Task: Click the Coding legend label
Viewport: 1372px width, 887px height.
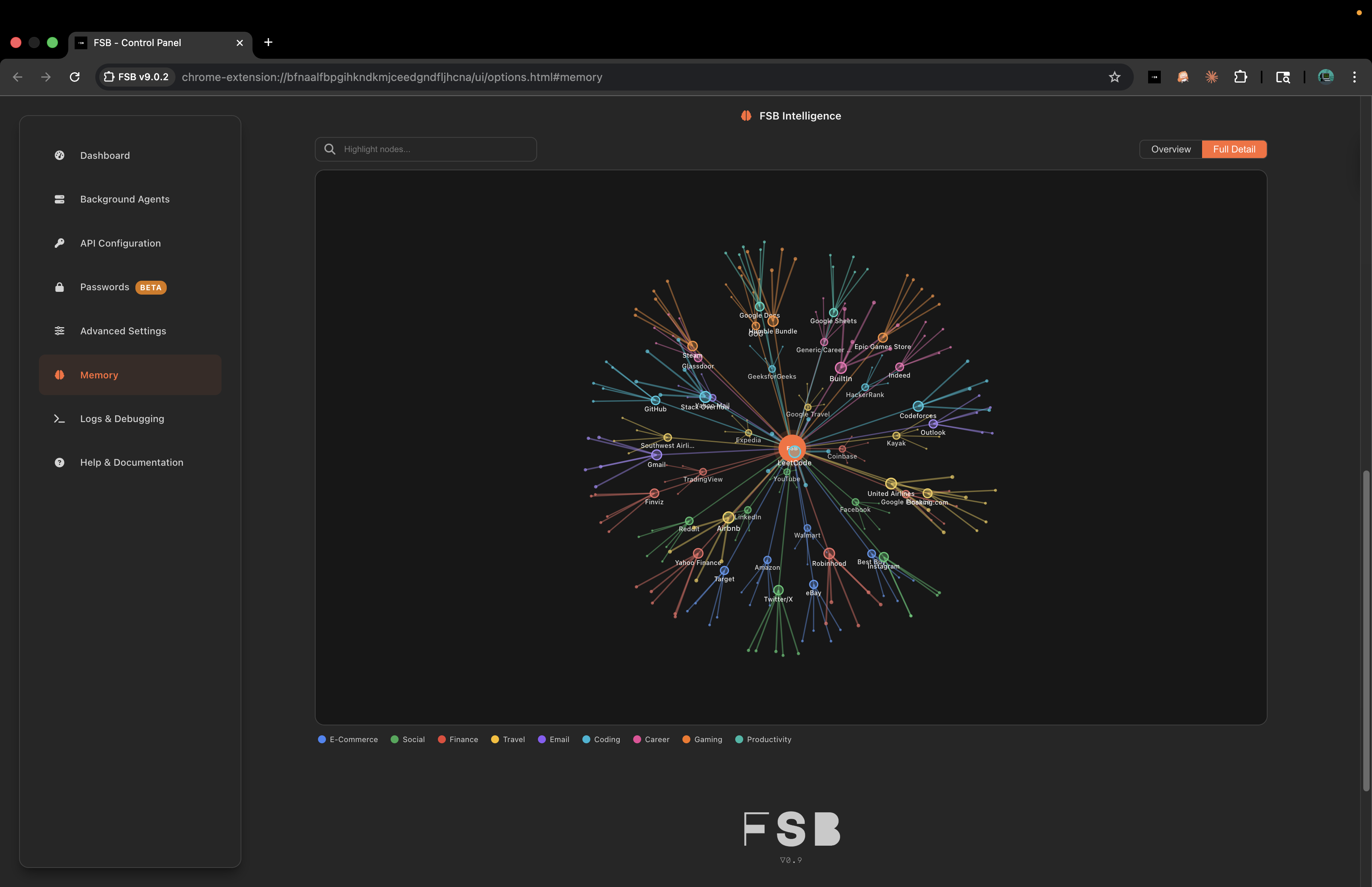Action: [607, 740]
